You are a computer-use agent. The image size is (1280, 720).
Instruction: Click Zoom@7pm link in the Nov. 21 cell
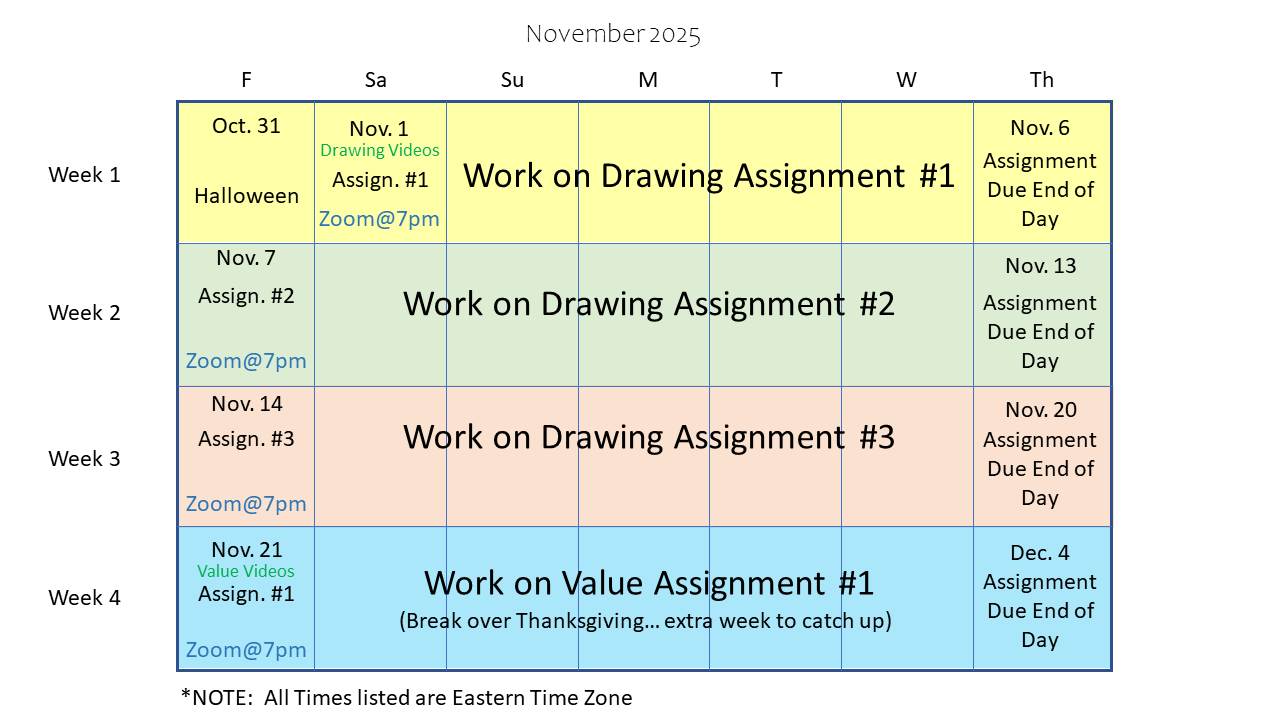(246, 650)
